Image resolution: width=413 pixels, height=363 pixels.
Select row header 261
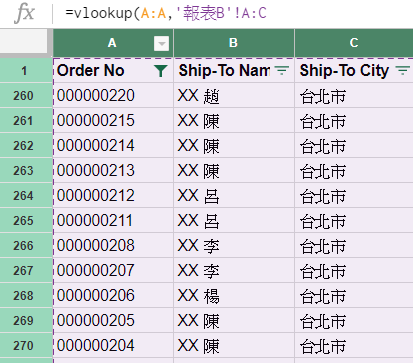click(x=26, y=120)
